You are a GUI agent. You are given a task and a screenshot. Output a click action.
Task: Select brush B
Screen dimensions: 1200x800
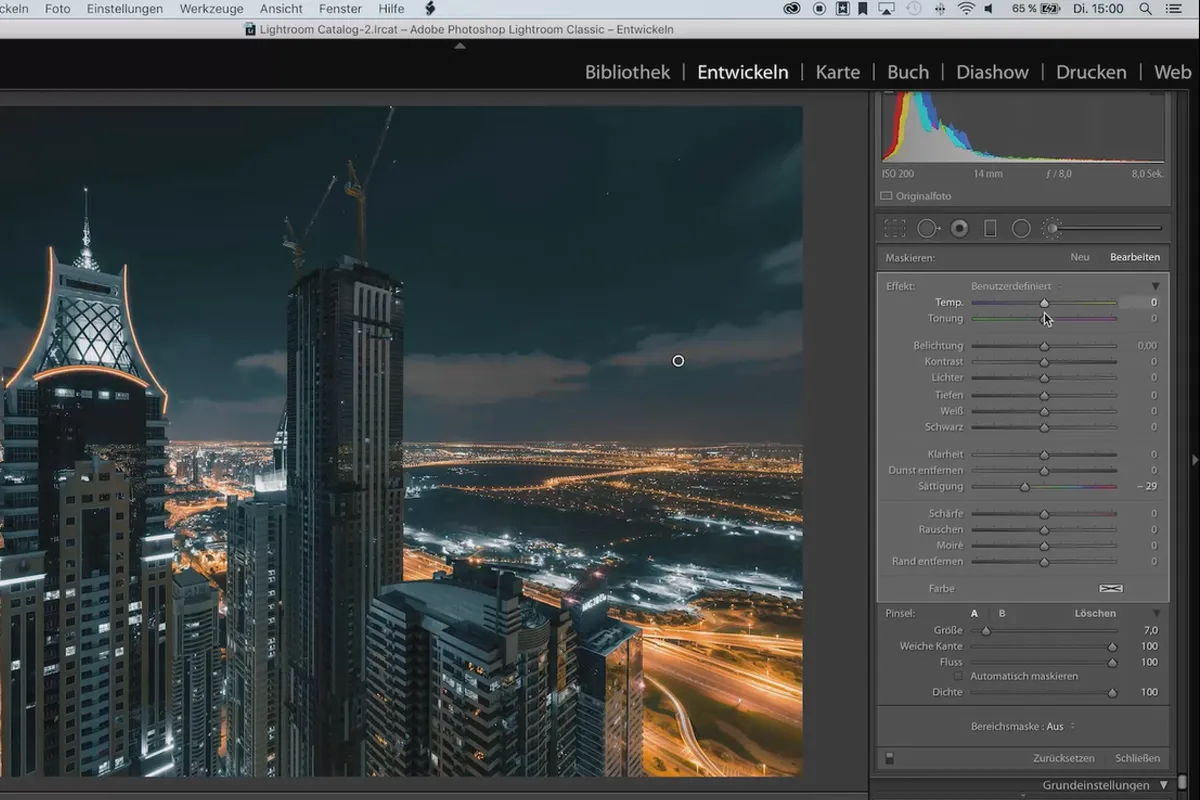click(x=1002, y=613)
